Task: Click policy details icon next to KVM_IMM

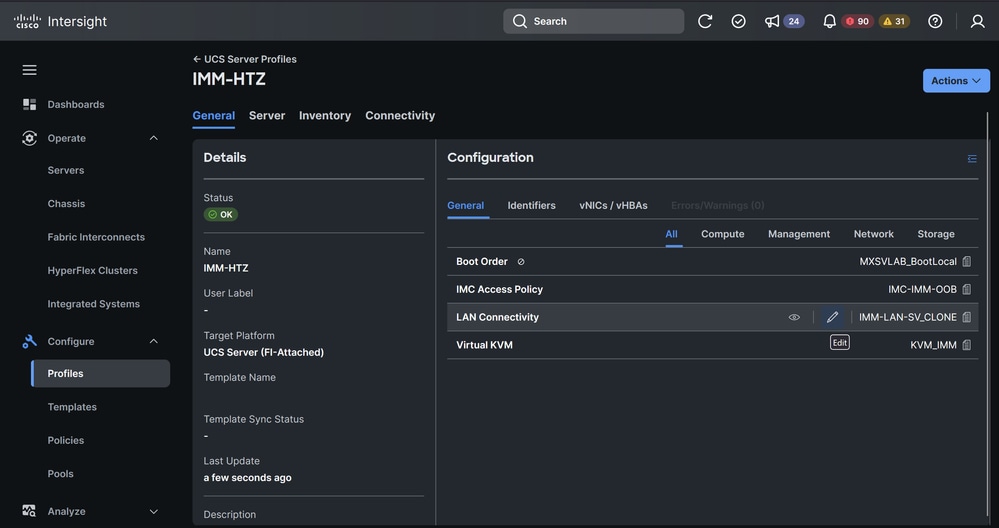Action: coord(967,345)
